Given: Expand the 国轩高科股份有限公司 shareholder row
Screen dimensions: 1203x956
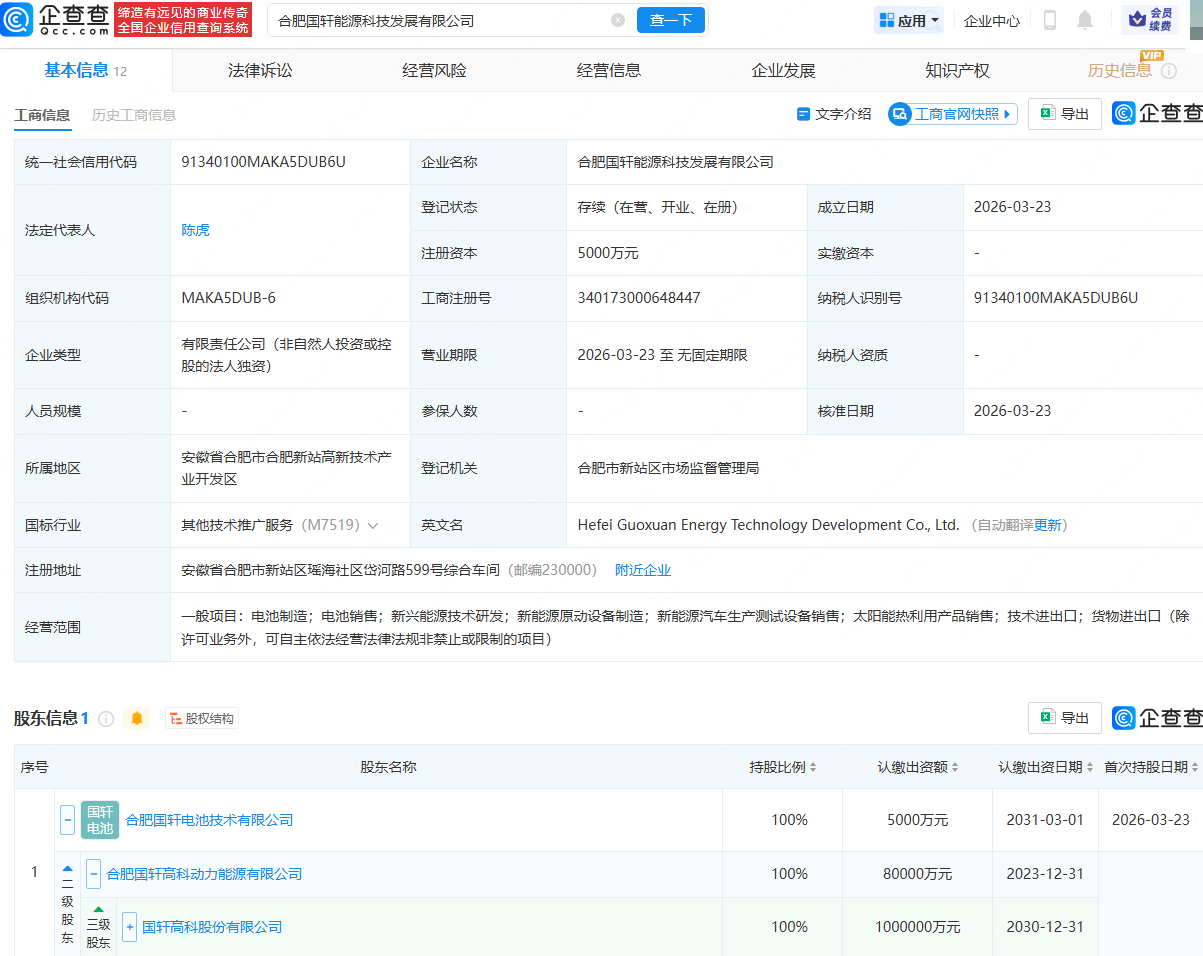Looking at the screenshot, I should pyautogui.click(x=129, y=927).
